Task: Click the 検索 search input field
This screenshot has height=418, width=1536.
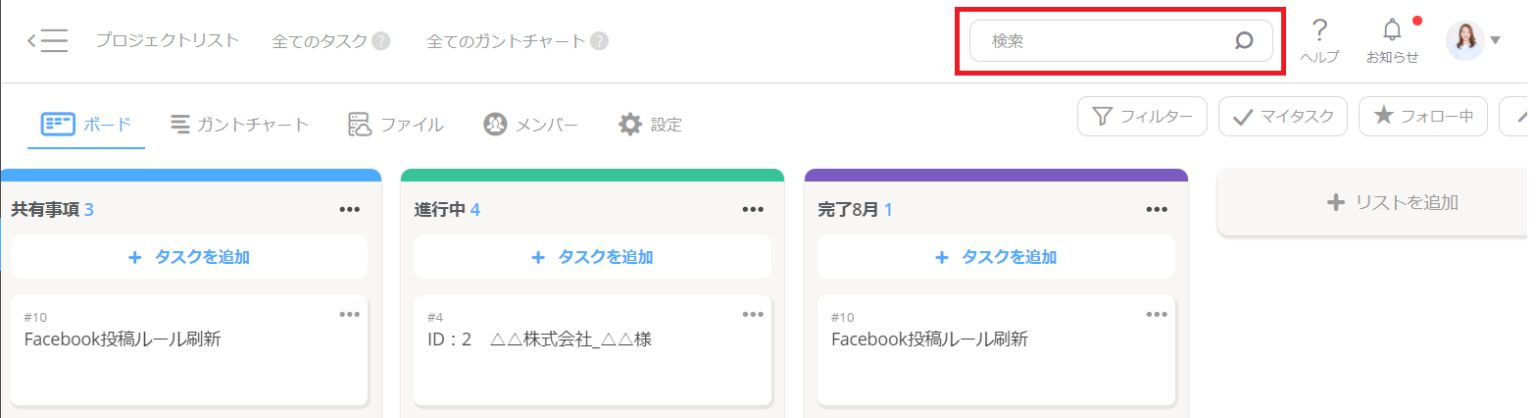Action: (x=1100, y=41)
